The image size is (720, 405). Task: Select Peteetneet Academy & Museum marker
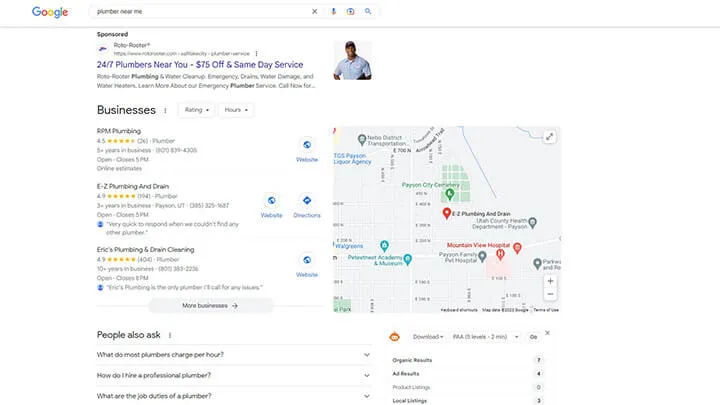tap(407, 260)
